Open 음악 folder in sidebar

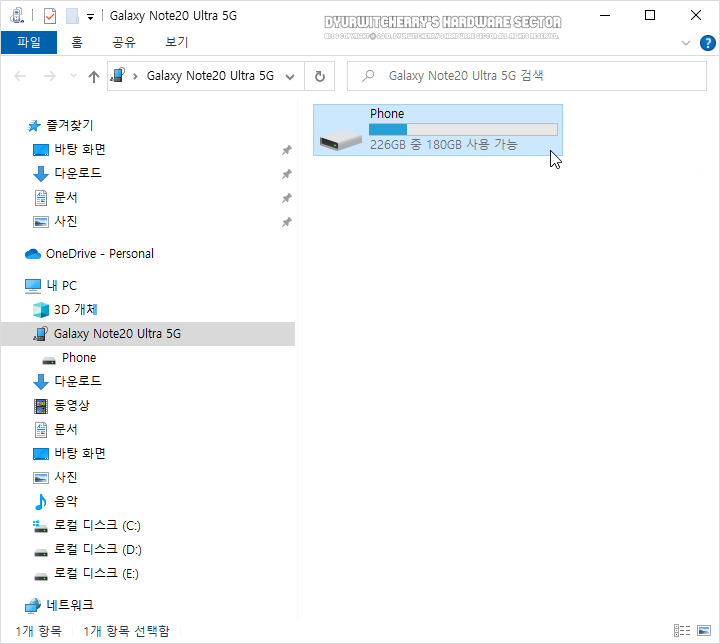pyautogui.click(x=66, y=501)
